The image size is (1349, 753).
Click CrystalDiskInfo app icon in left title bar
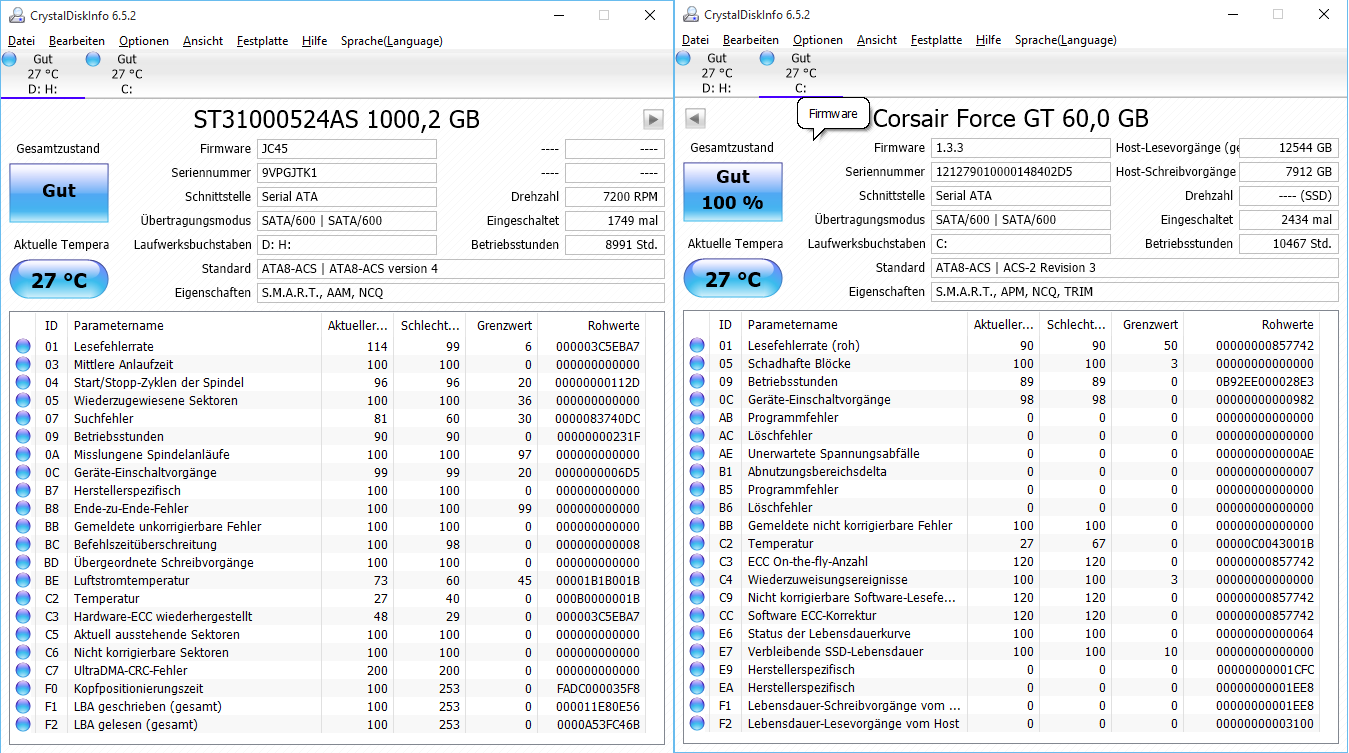[x=15, y=15]
